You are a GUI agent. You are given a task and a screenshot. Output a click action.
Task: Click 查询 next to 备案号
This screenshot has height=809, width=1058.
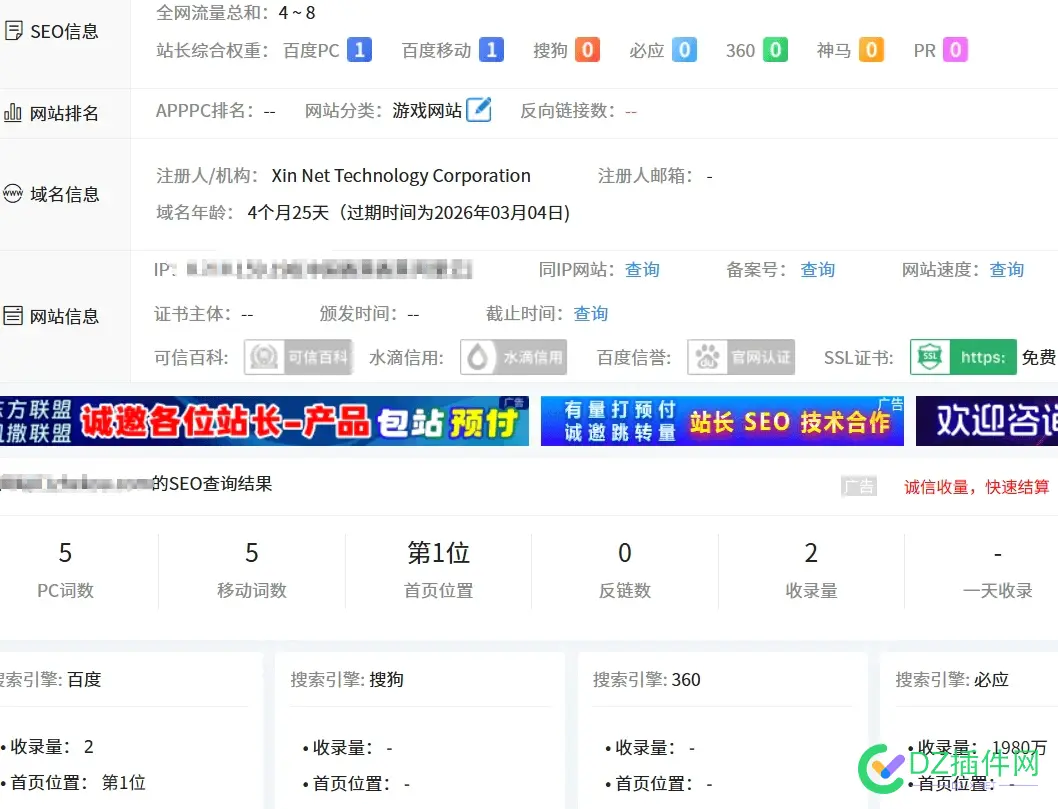tap(817, 270)
